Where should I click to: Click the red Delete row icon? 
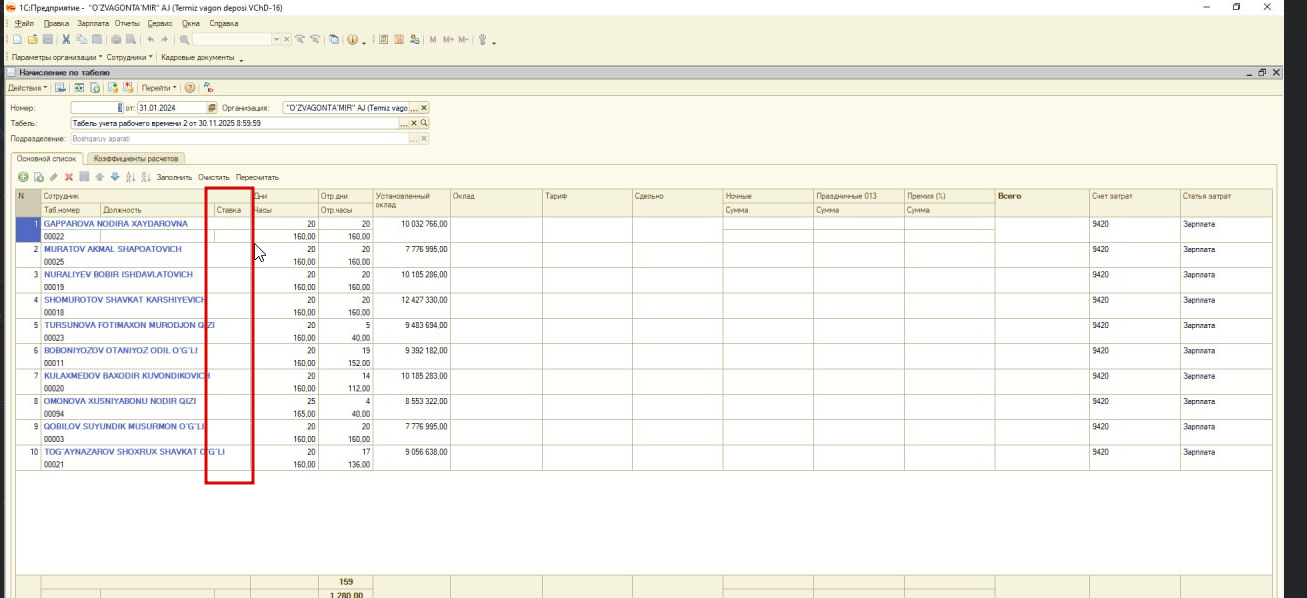pos(69,177)
